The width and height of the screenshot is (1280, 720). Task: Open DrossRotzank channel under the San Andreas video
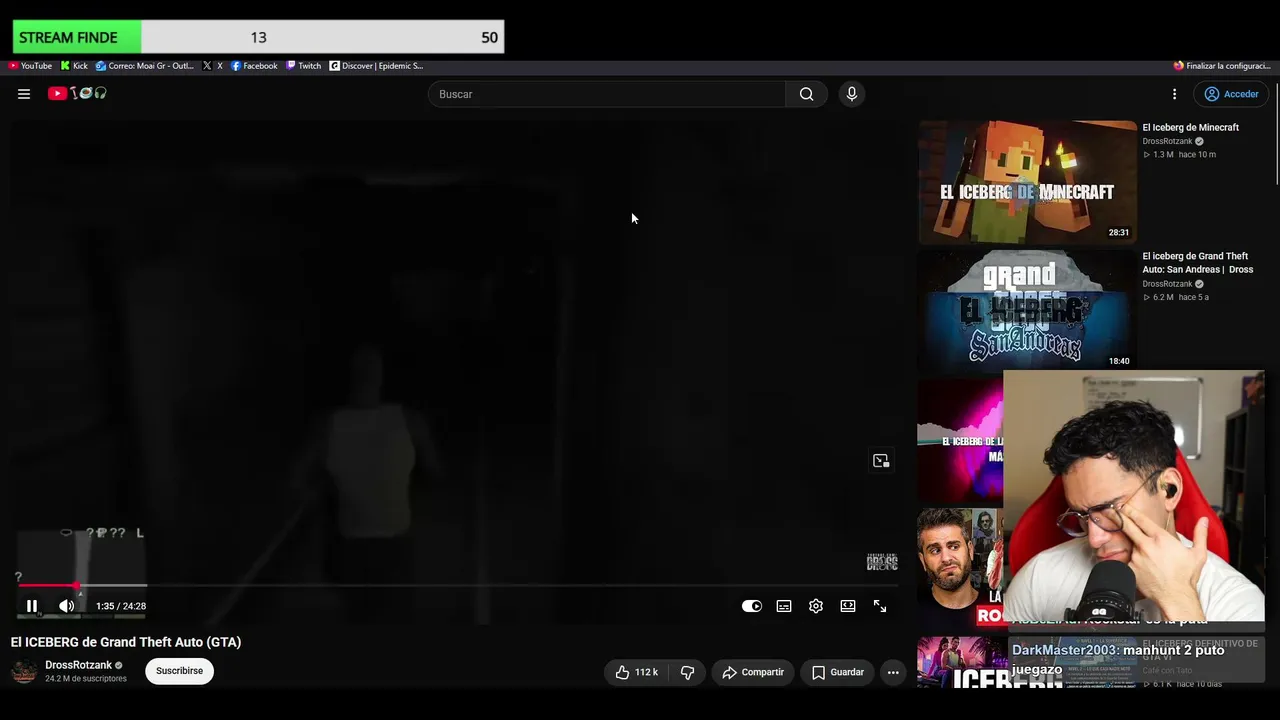1168,284
